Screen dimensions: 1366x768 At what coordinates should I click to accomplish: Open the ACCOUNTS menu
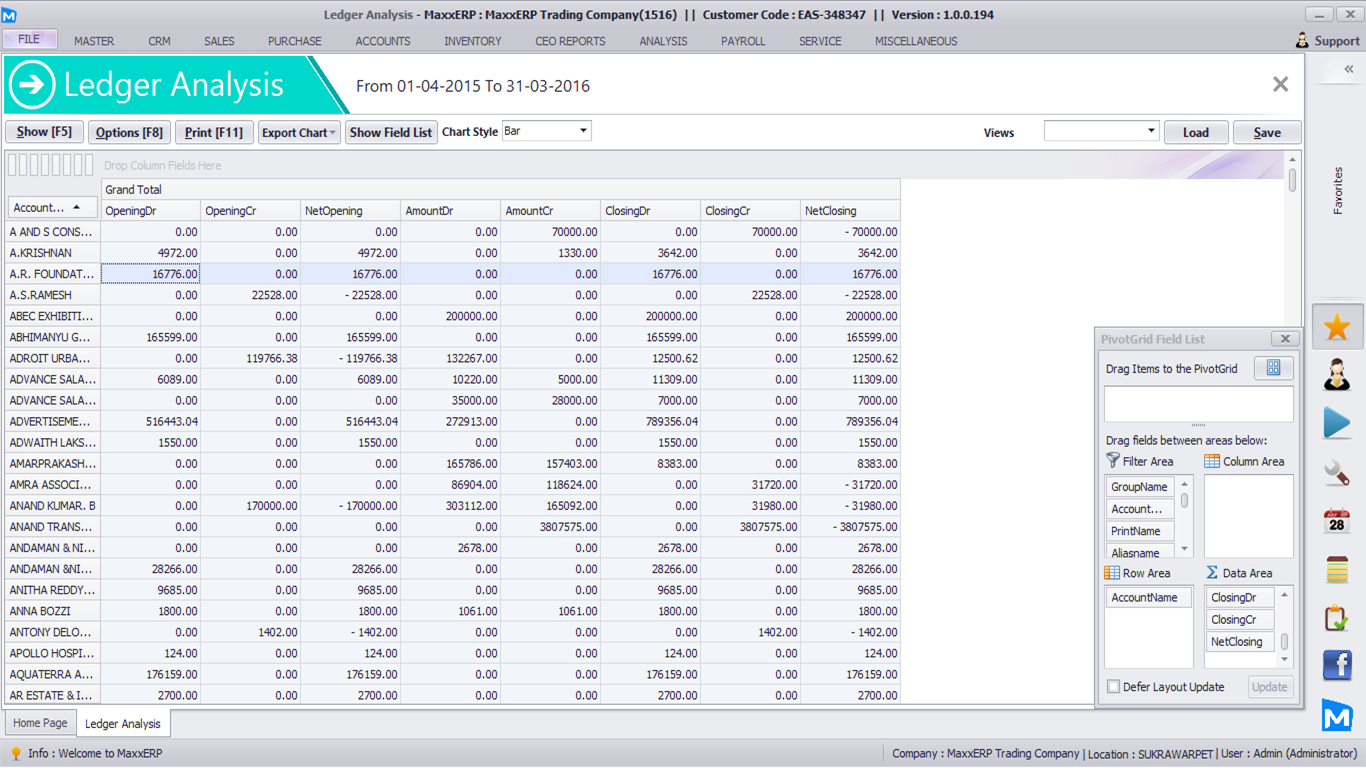[383, 41]
